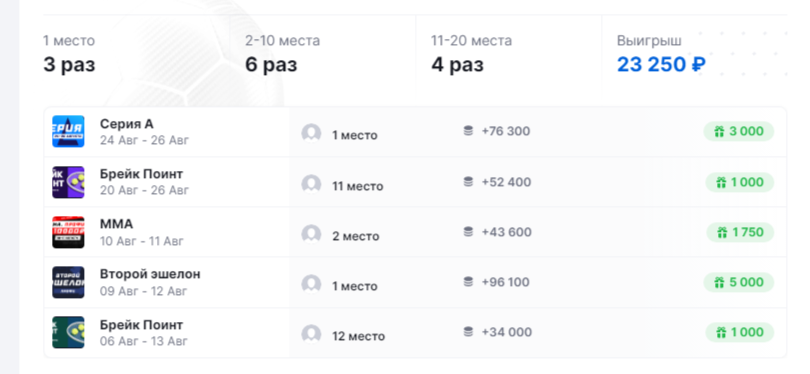The image size is (810, 374).
Task: Click the green Брейк Поинт tournament logo
Action: (x=68, y=332)
